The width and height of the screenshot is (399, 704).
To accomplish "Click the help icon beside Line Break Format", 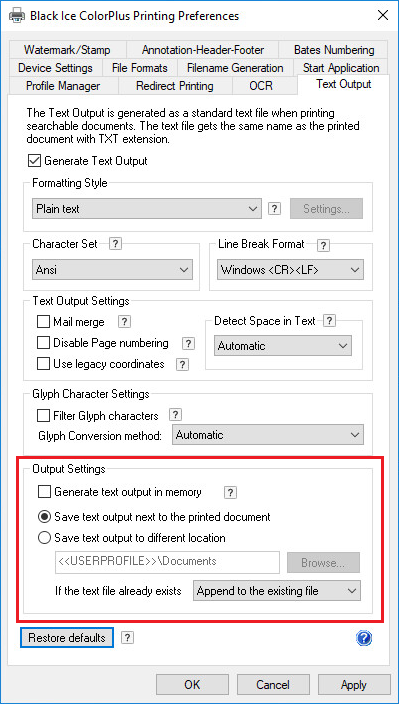I will [x=323, y=246].
